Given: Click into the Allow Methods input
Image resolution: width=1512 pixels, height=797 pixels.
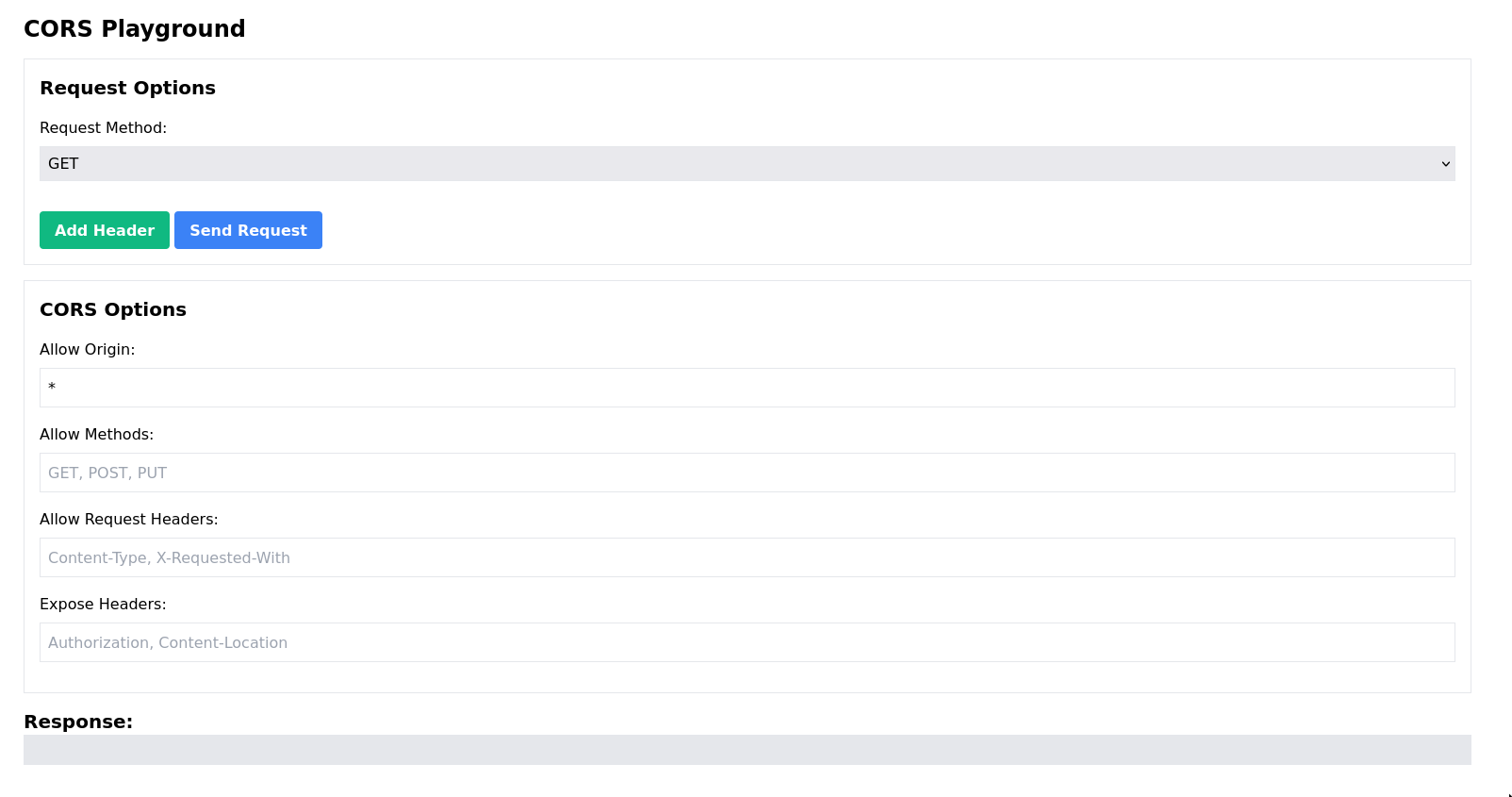Looking at the screenshot, I should tap(747, 473).
